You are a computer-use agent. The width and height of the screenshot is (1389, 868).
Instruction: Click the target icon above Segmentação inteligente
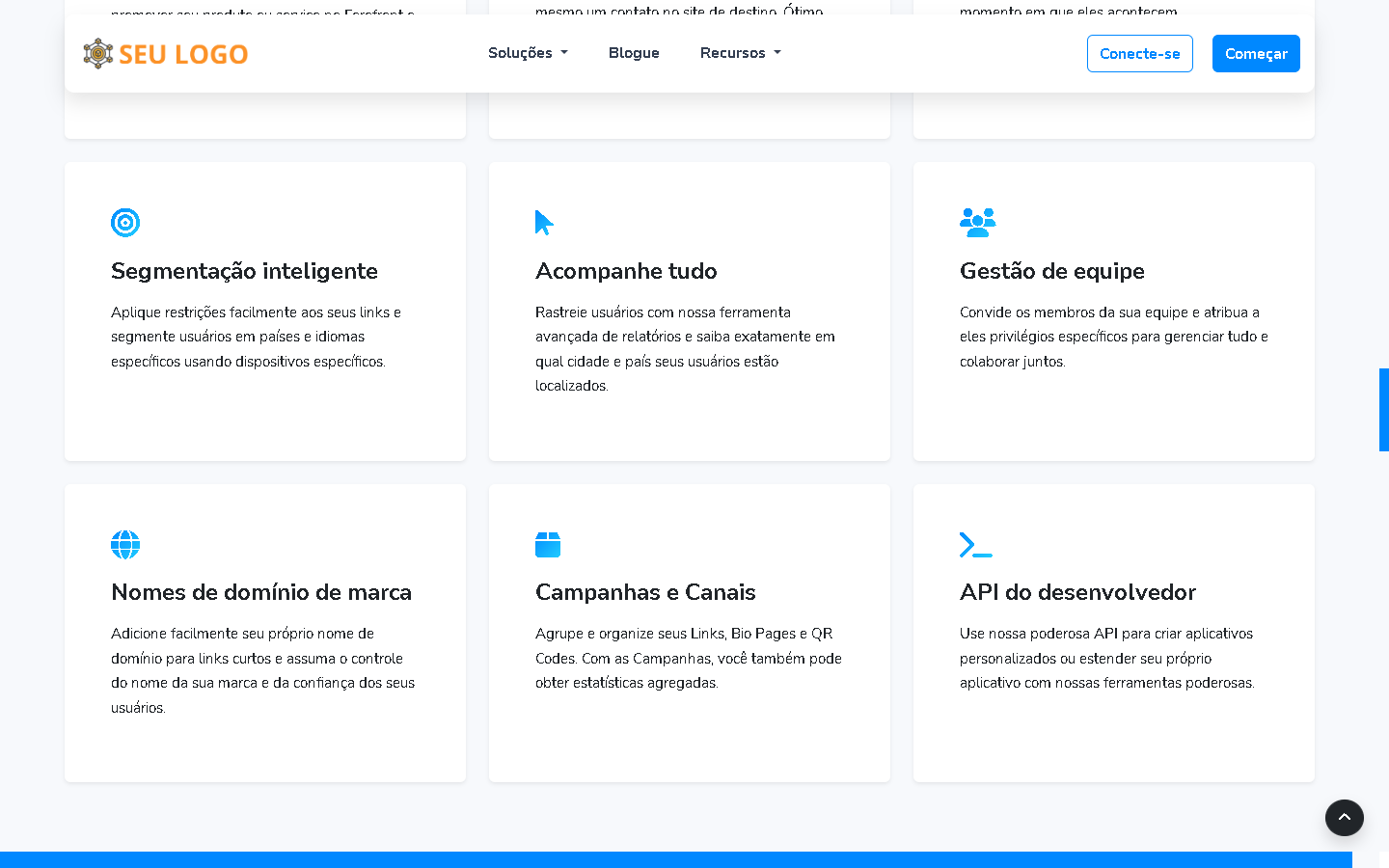click(125, 223)
